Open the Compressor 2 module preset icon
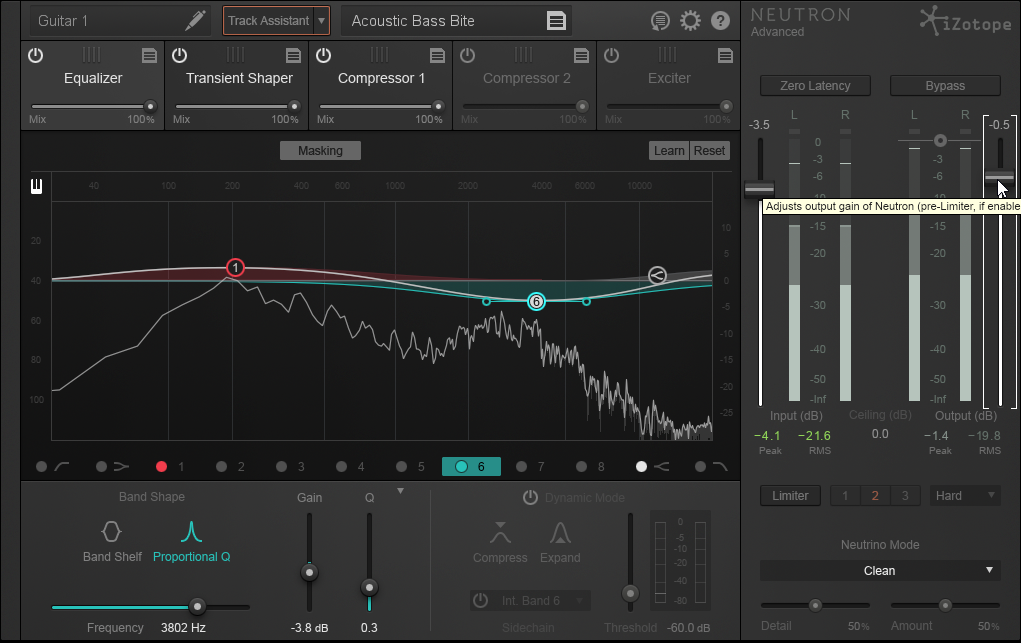Image resolution: width=1021 pixels, height=643 pixels. (x=581, y=55)
